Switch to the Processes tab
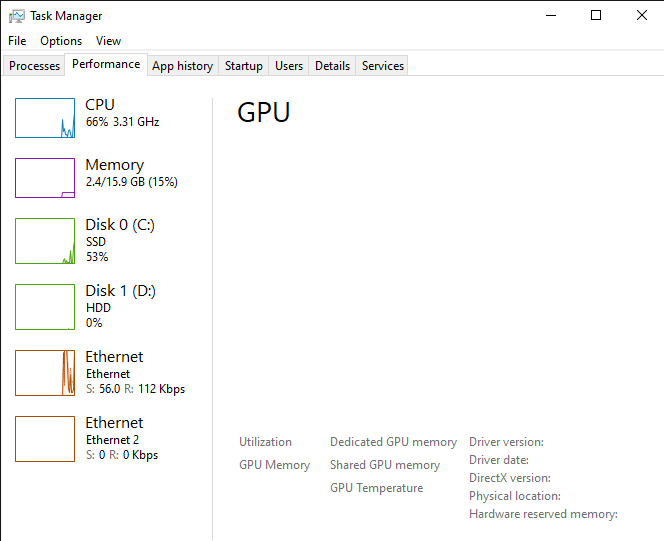Viewport: 664px width, 541px height. (x=35, y=66)
